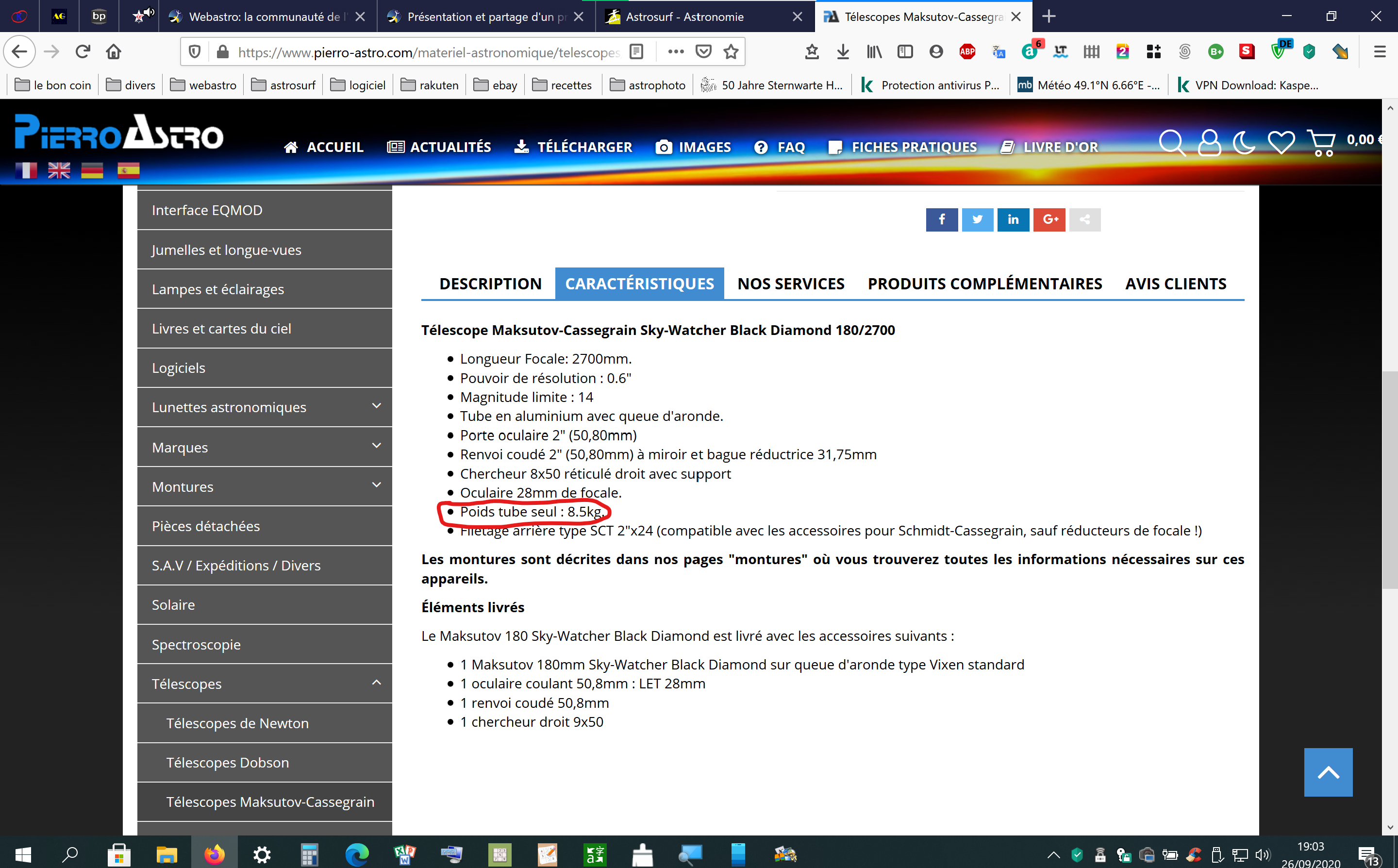Screen dimensions: 1398x868
Task: Expand the Montures category
Action: (x=377, y=485)
